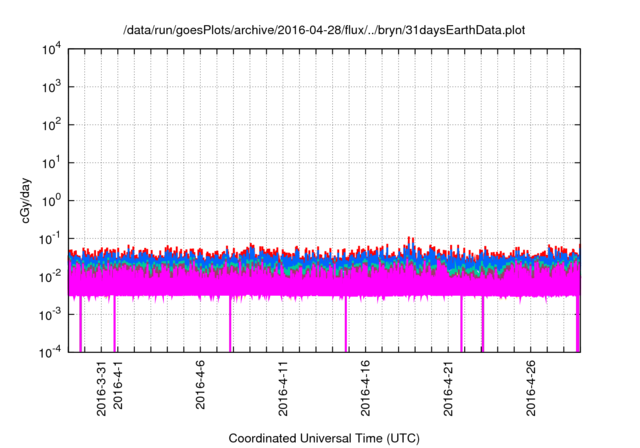The image size is (640, 448).
Task: Select the 10^0 y-axis tick label
Action: click(51, 201)
